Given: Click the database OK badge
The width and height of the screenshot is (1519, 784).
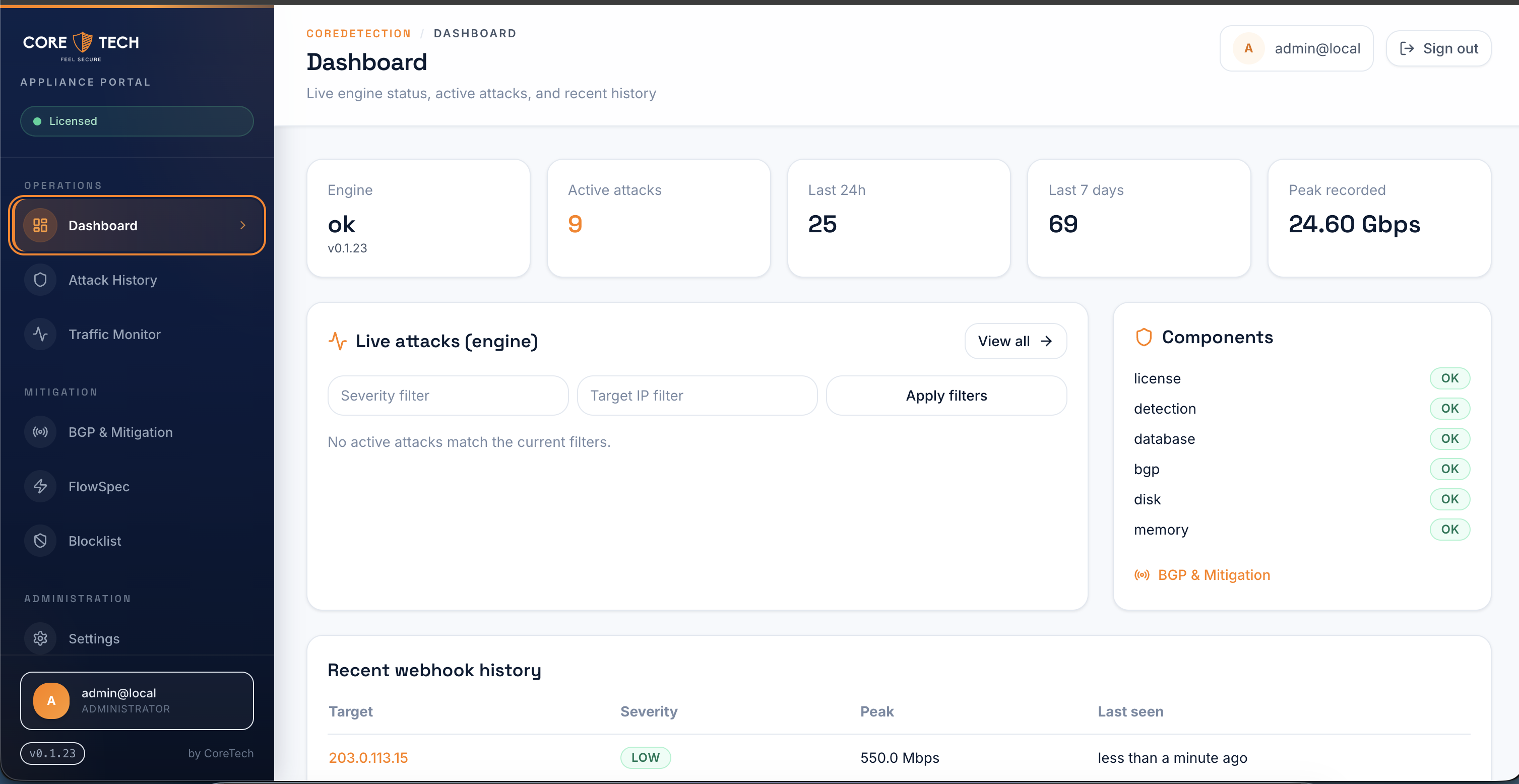Looking at the screenshot, I should (1449, 438).
